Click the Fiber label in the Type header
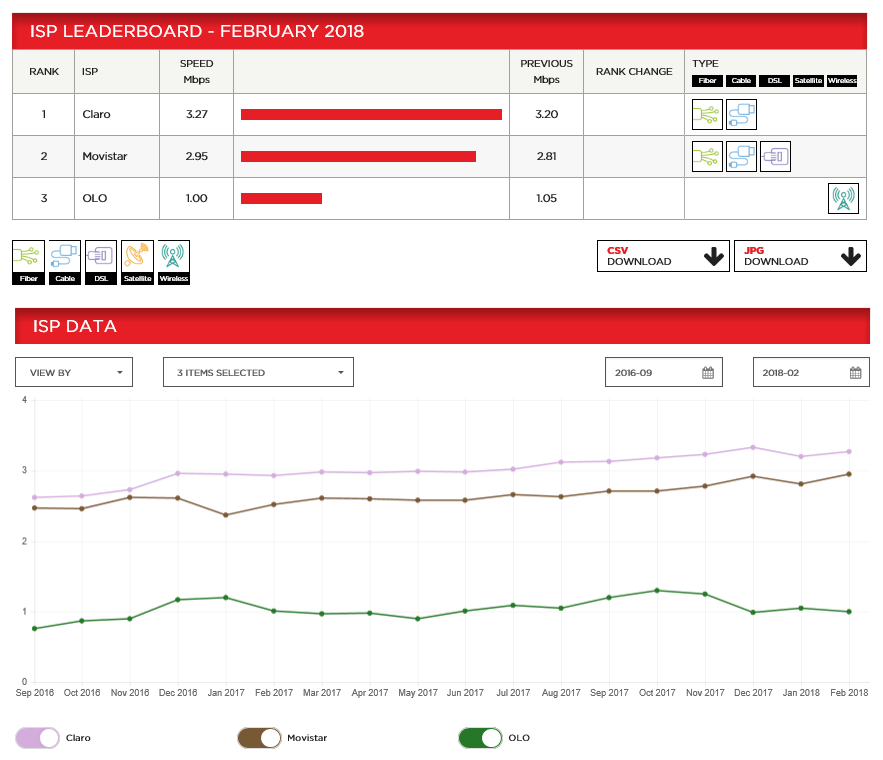This screenshot has height=760, width=883. pyautogui.click(x=707, y=81)
